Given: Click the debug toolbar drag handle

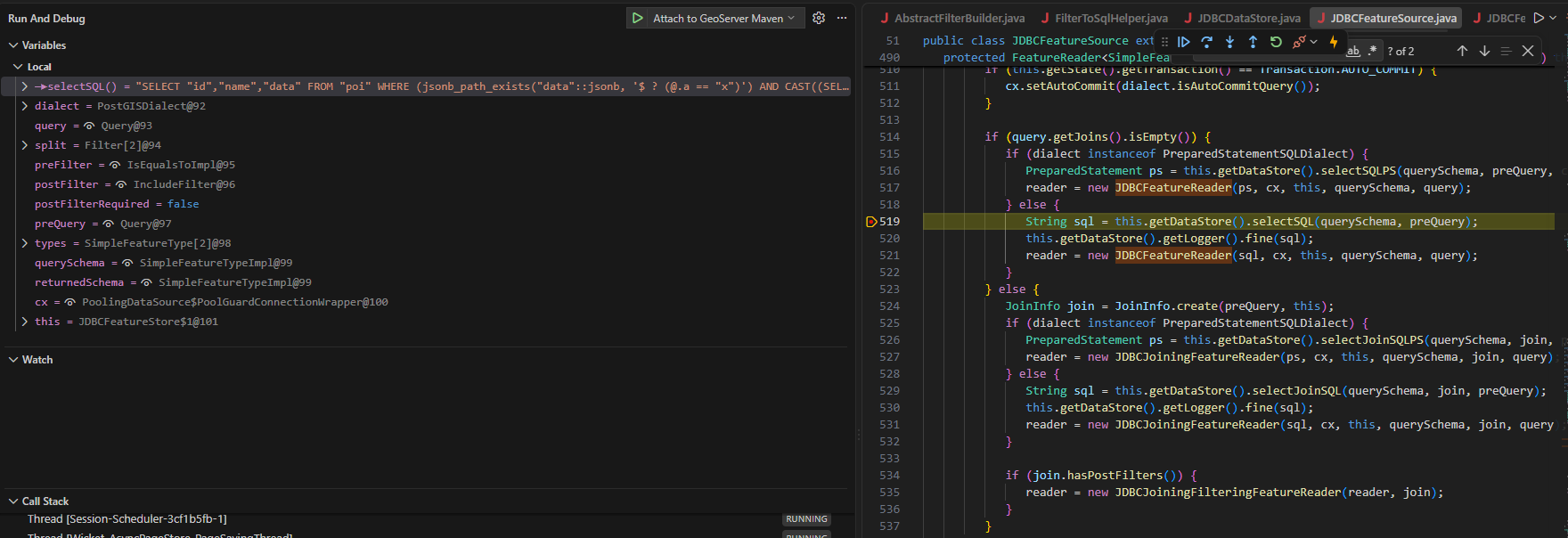Looking at the screenshot, I should point(1164,42).
